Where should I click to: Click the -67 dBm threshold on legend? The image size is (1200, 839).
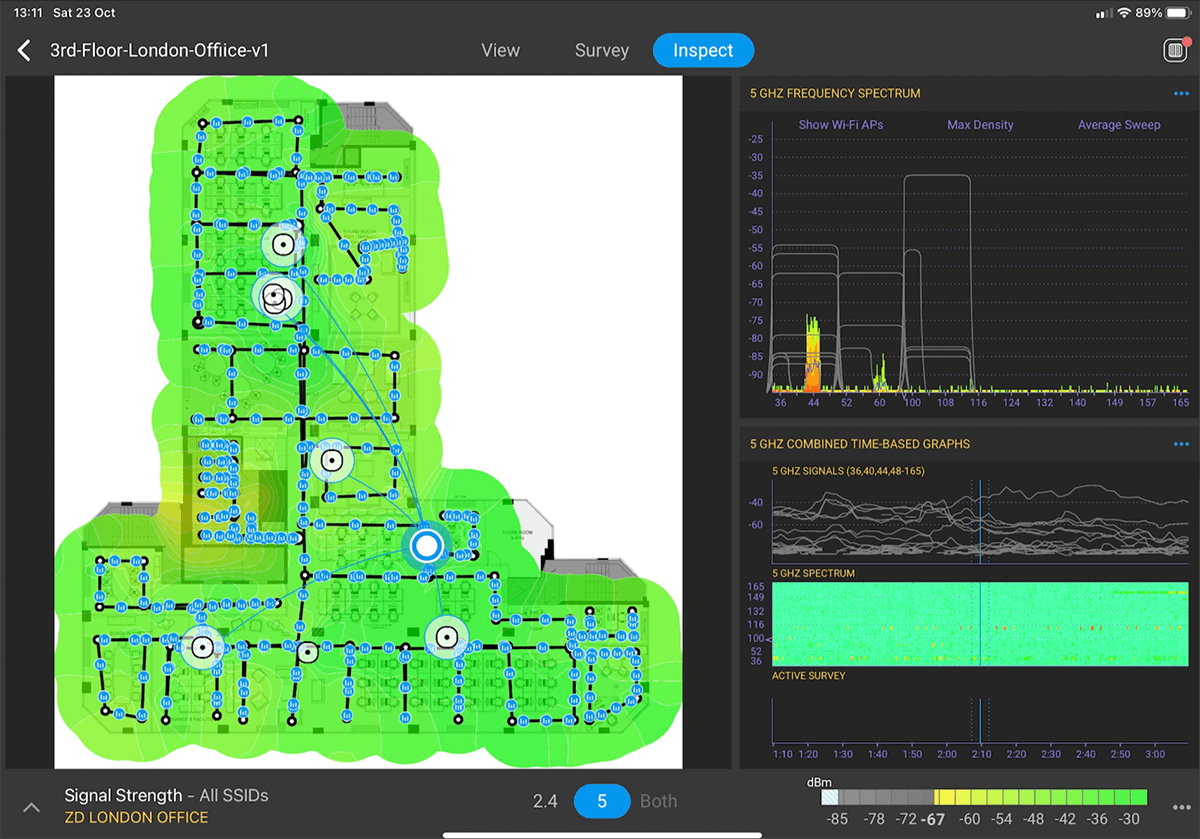pyautogui.click(x=934, y=820)
